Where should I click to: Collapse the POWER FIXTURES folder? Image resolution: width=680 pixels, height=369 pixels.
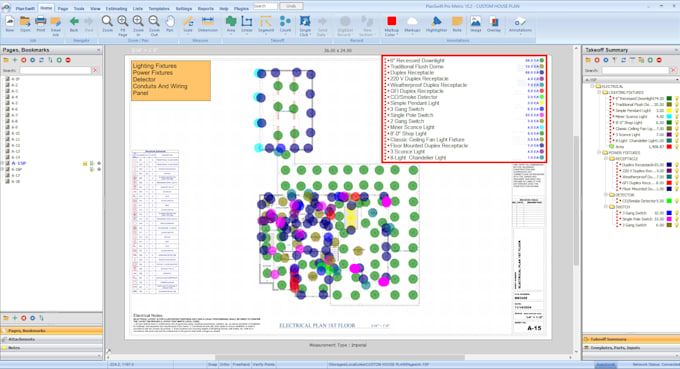600,153
